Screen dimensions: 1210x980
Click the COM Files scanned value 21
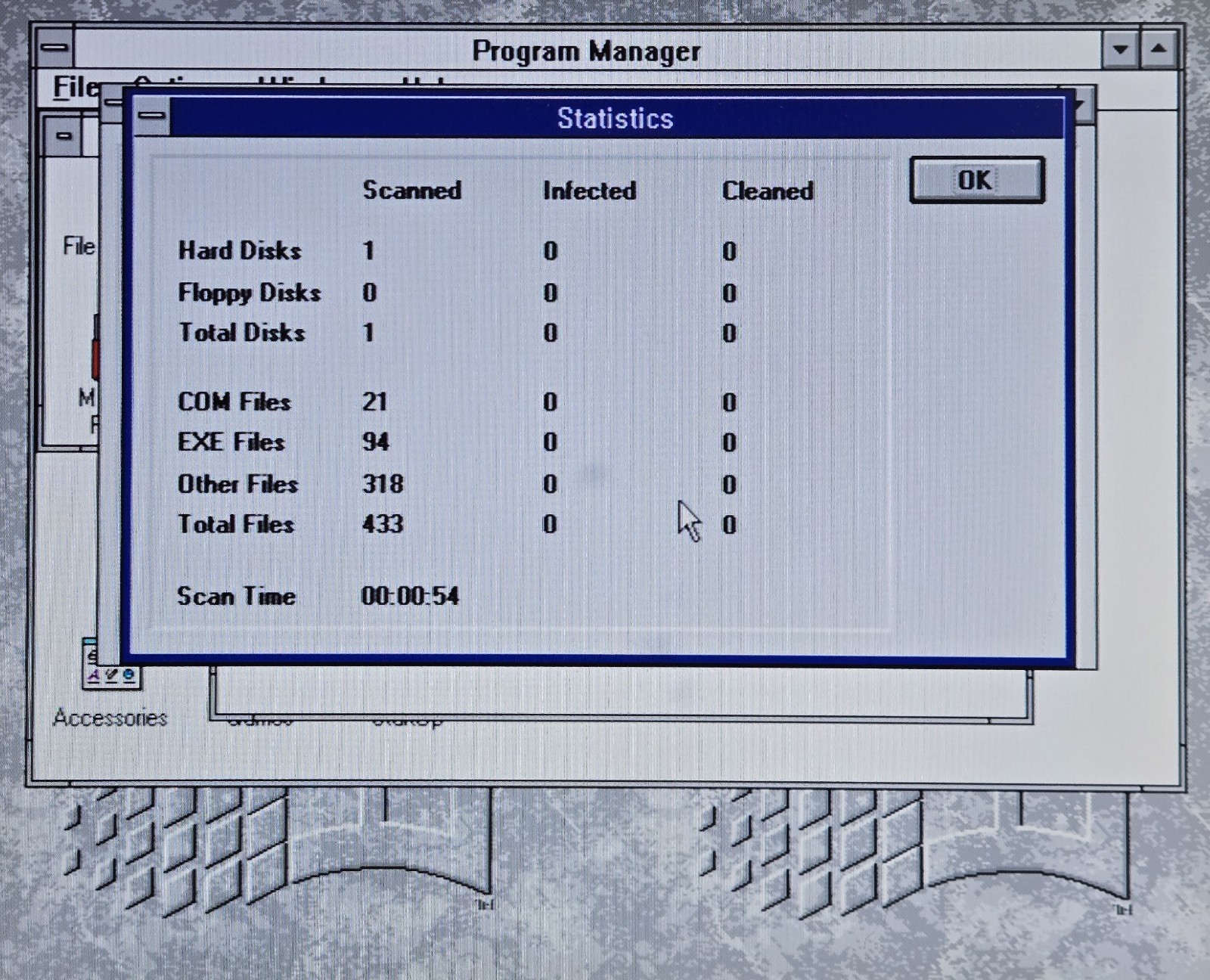coord(374,402)
